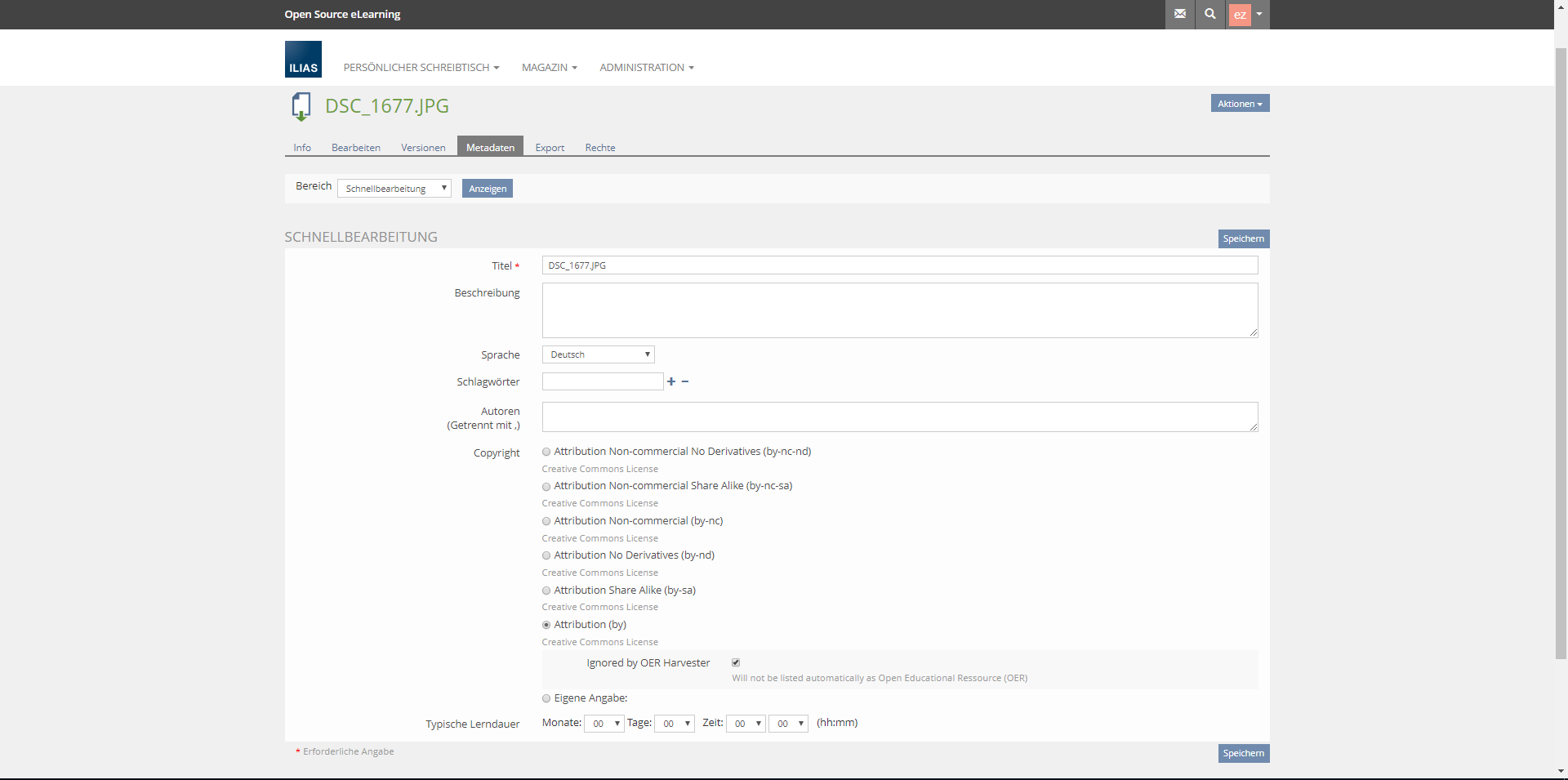
Task: Switch to the Versionen tab
Action: tap(423, 148)
